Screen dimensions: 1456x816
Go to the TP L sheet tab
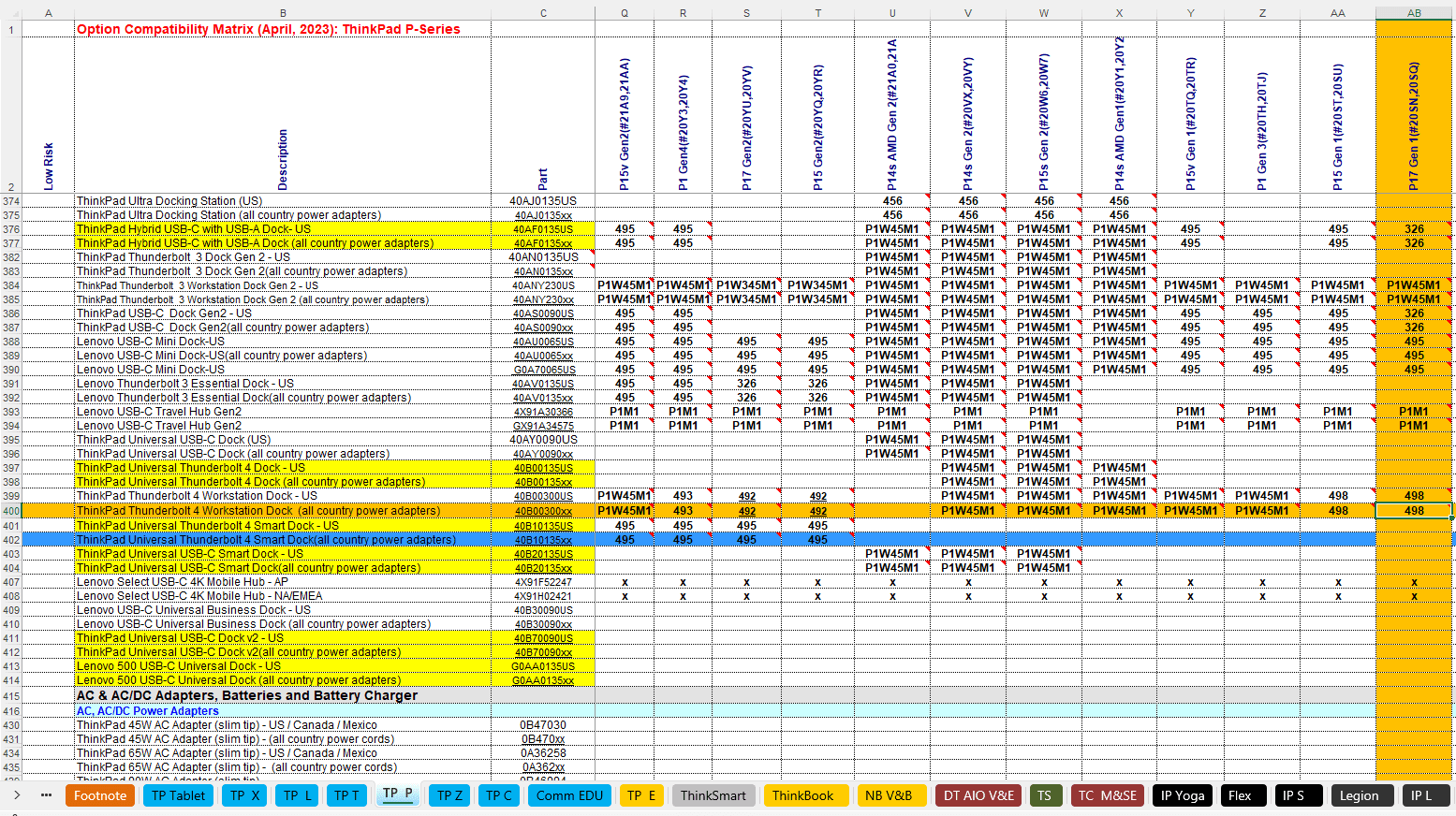(x=298, y=795)
